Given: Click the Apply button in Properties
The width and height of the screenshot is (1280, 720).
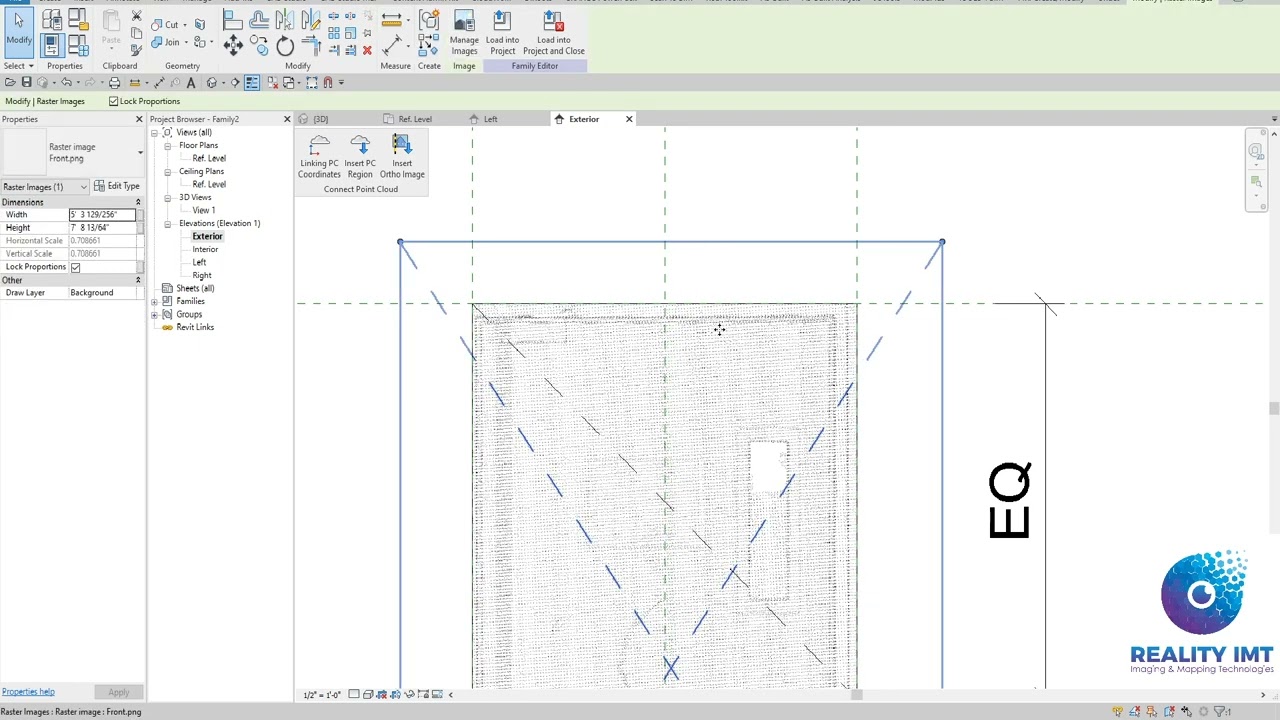Looking at the screenshot, I should click(118, 692).
